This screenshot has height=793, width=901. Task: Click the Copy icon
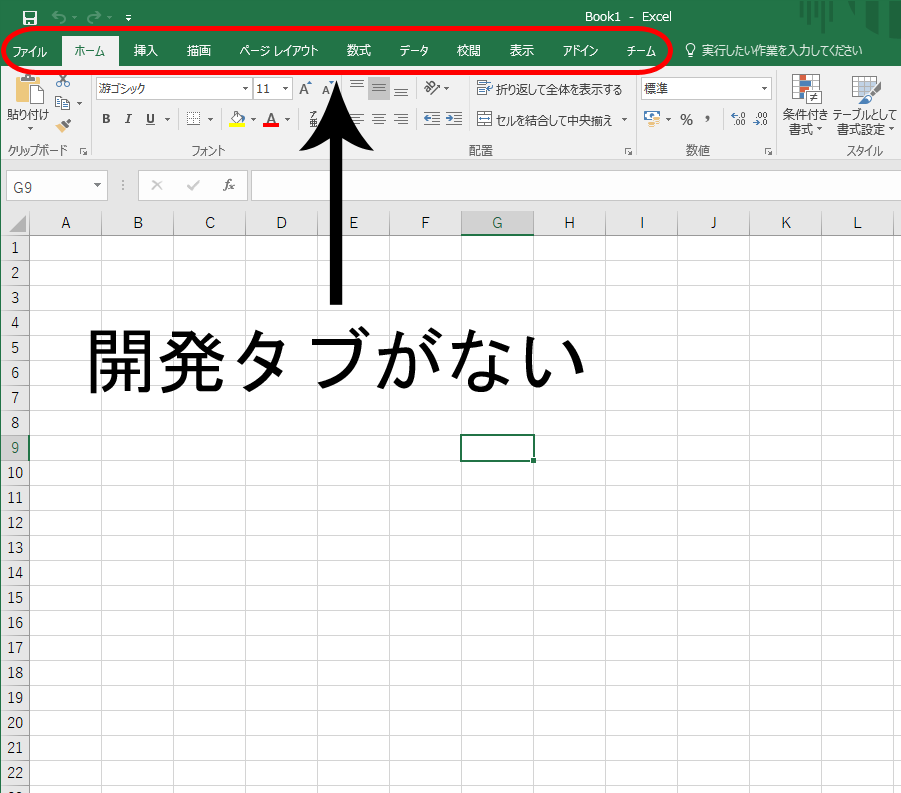pyautogui.click(x=63, y=103)
